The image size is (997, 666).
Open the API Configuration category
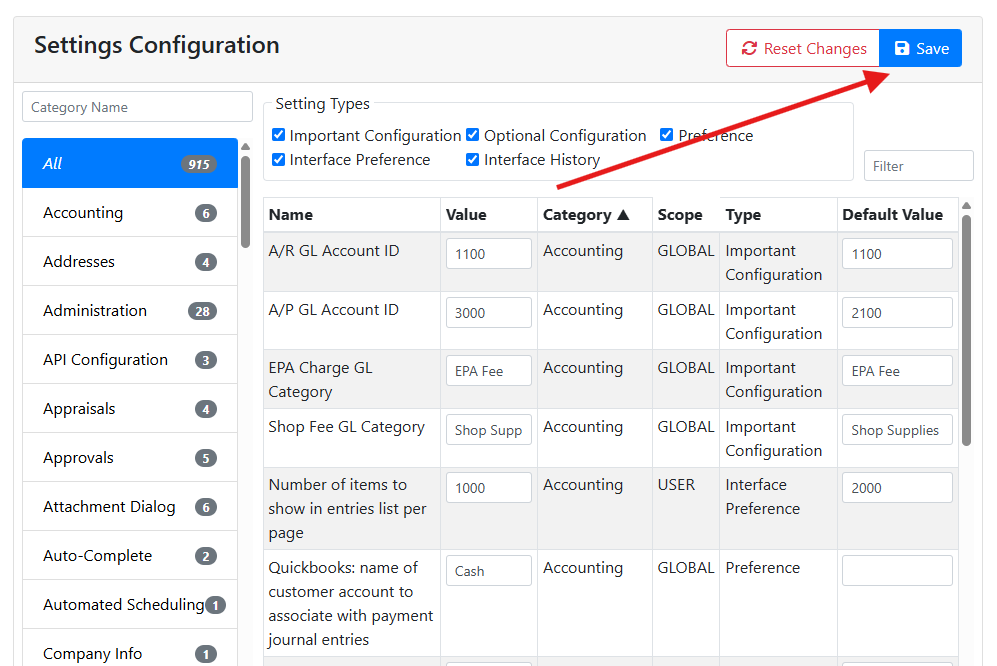coord(130,359)
